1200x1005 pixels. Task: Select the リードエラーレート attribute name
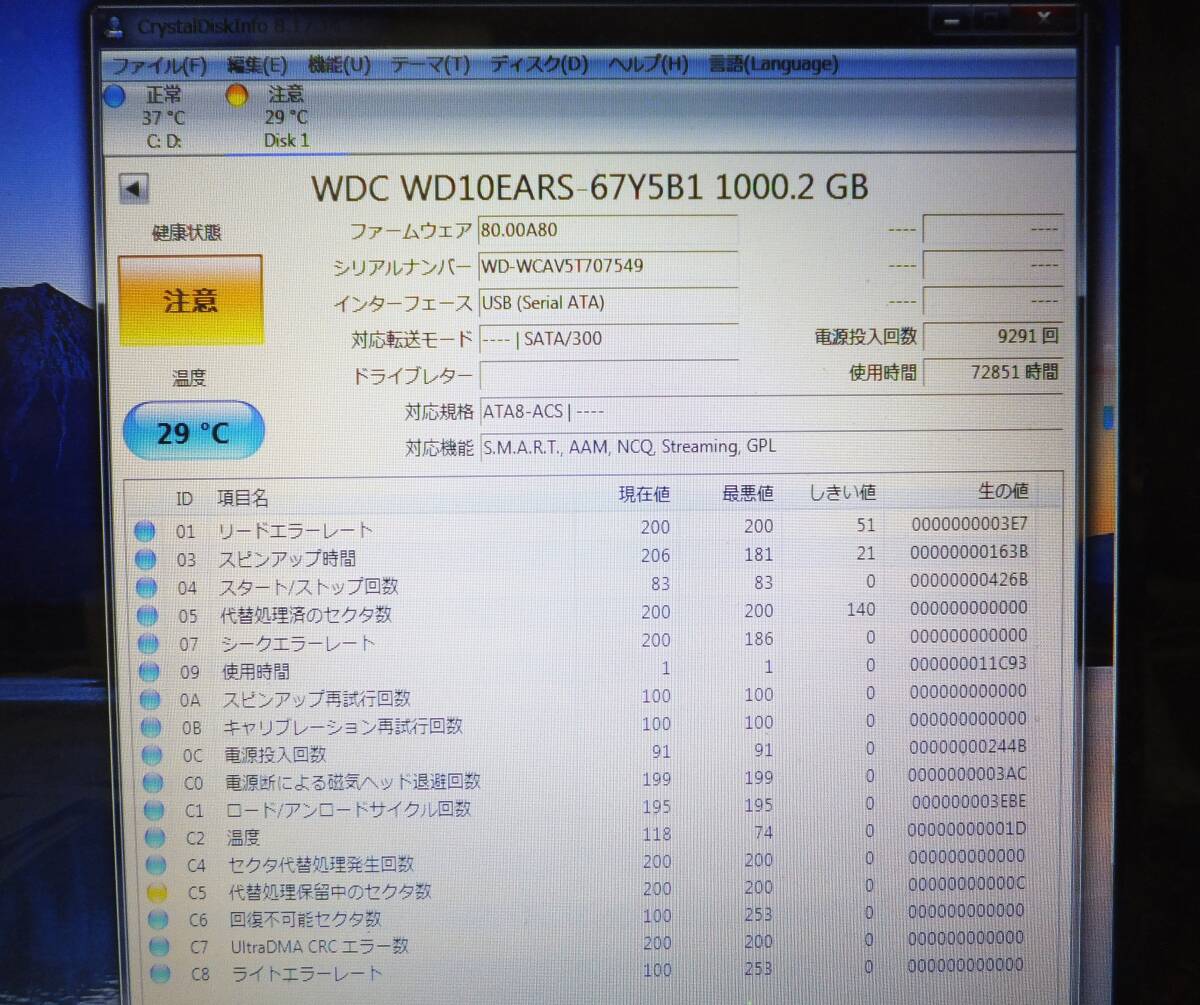click(295, 530)
